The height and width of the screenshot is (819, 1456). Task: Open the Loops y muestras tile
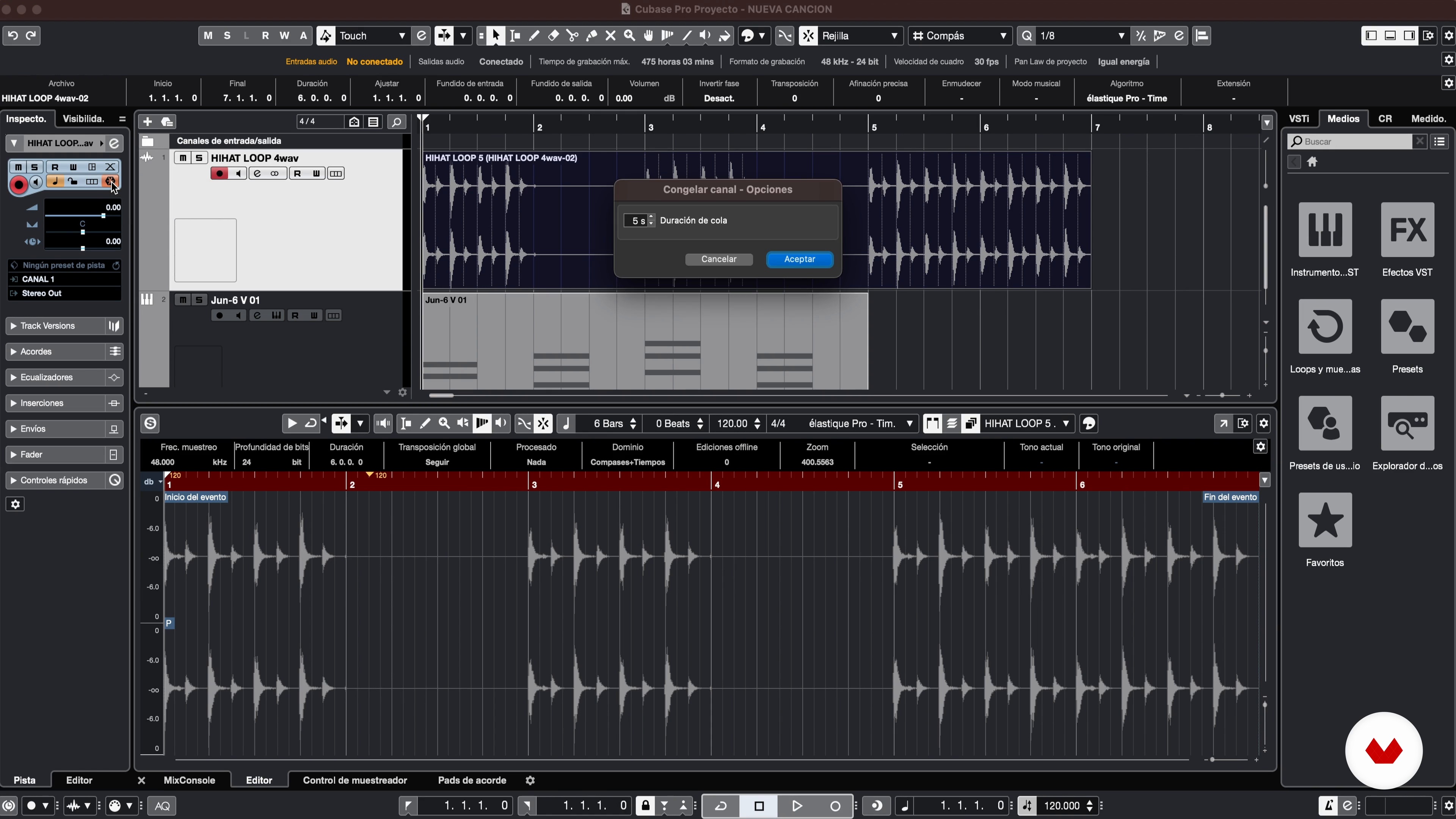tap(1325, 326)
